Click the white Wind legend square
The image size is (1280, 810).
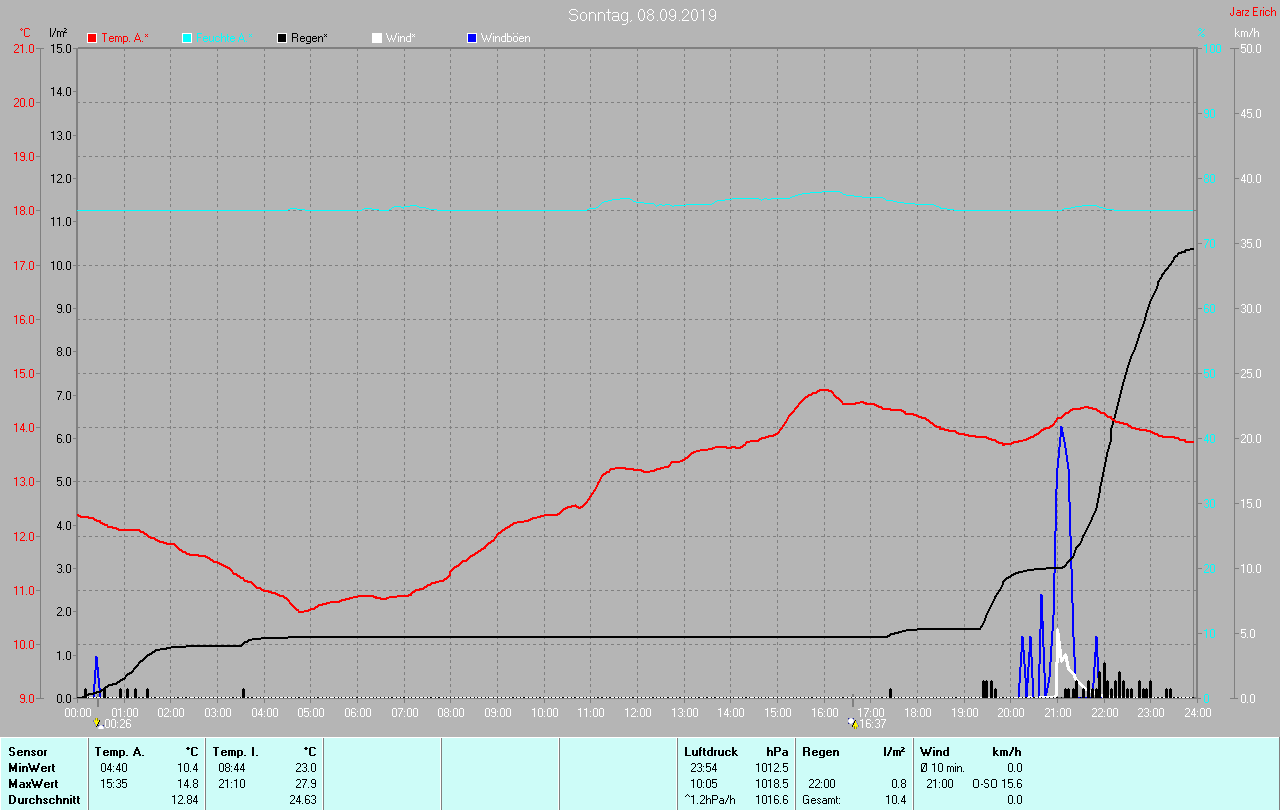[x=377, y=38]
